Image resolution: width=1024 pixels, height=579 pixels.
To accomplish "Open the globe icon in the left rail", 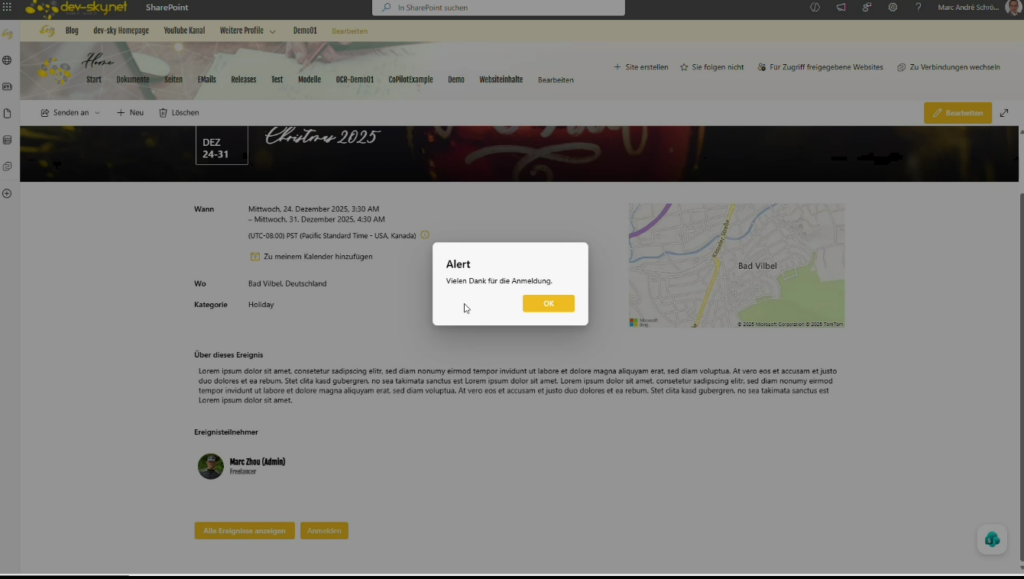I will (7, 60).
